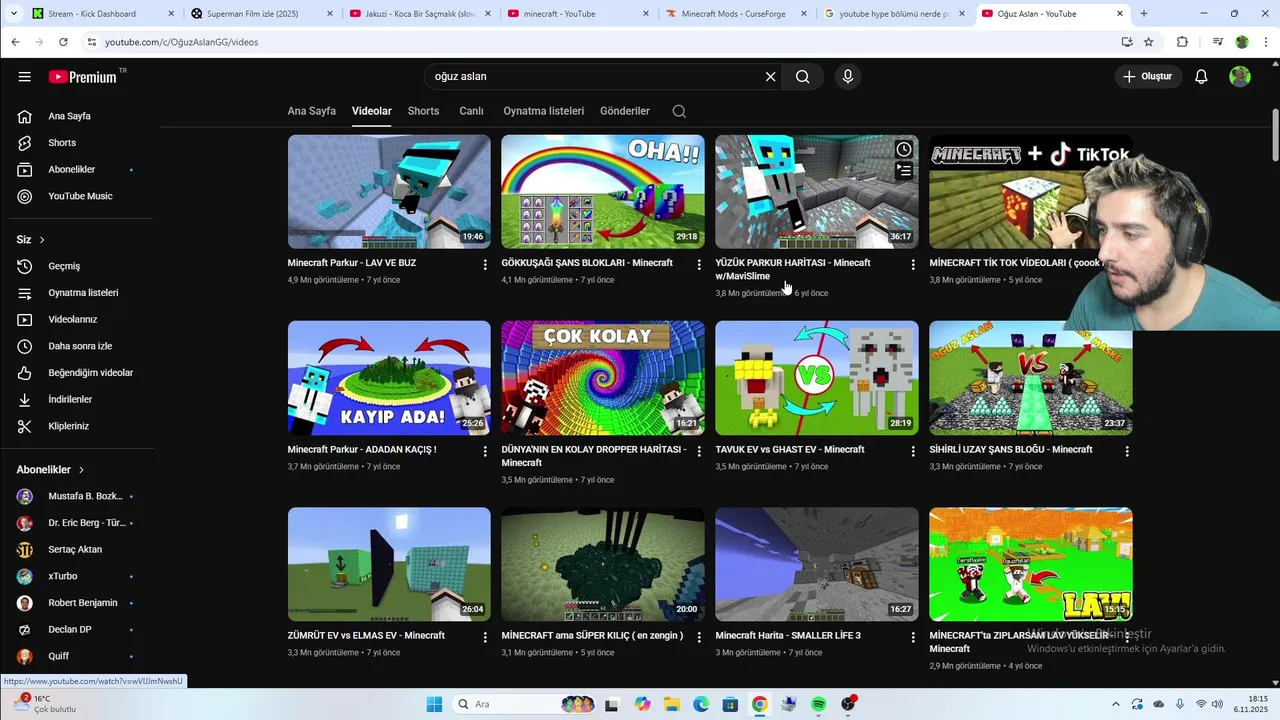Open options for SİHİRLİ UZAY ŞANS BLOĞU
Viewport: 1280px width, 720px height.
pyautogui.click(x=1127, y=451)
